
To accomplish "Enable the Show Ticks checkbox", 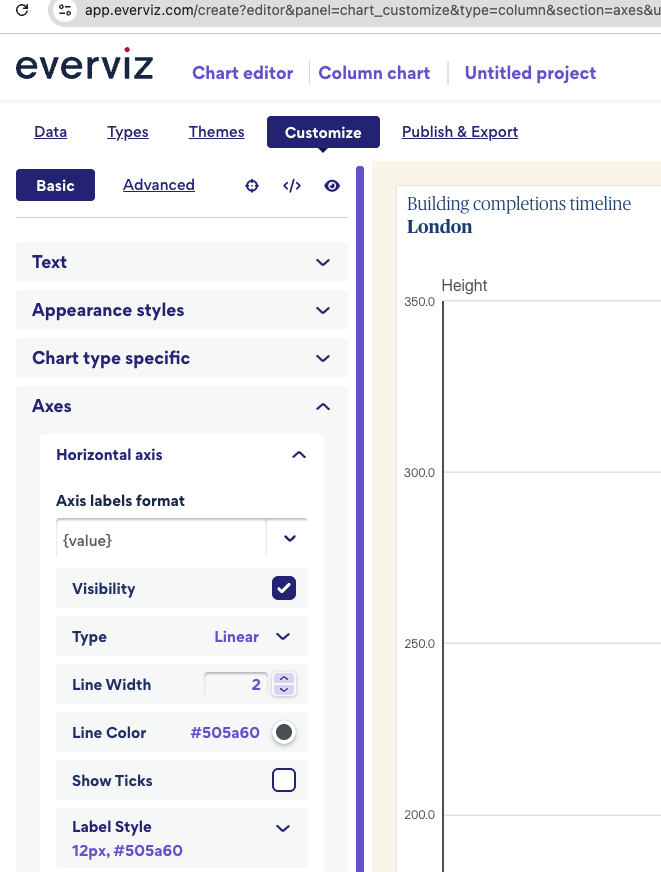I will 284,780.
